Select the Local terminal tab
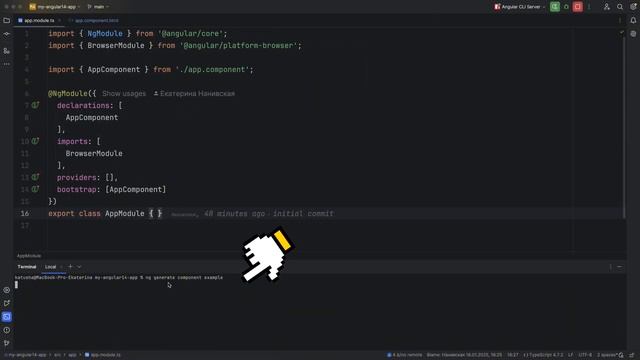 point(51,267)
